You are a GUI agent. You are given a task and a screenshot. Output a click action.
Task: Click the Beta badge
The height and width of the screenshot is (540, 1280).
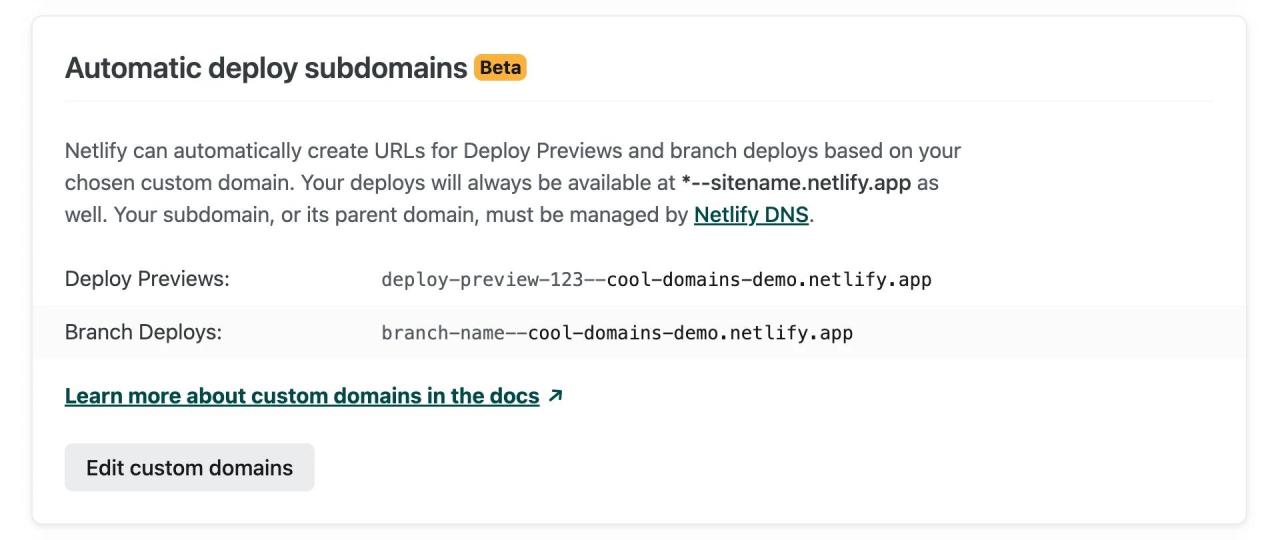tap(500, 68)
